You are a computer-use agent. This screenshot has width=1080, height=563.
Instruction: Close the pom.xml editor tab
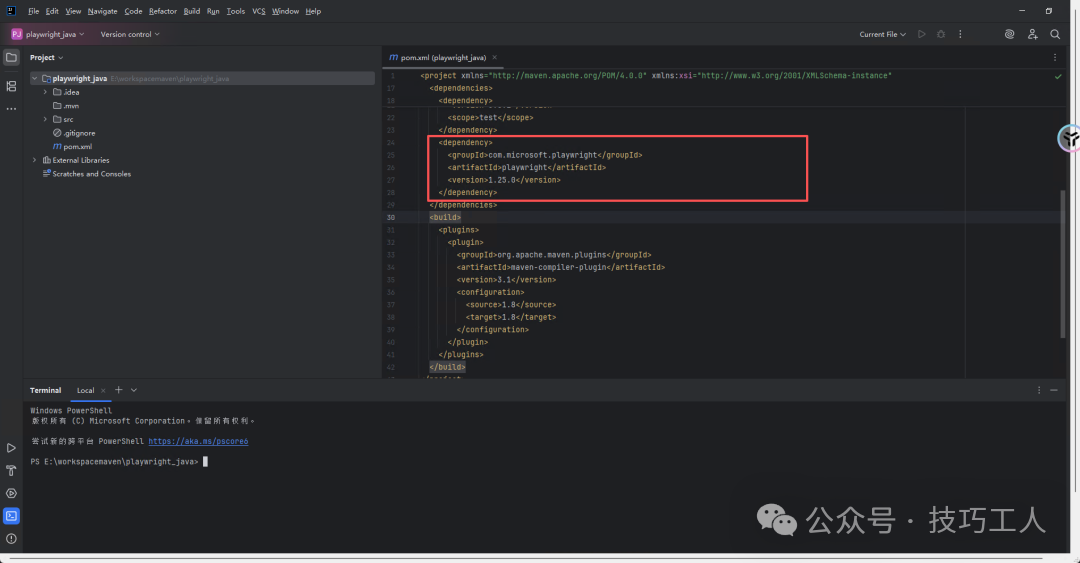pyautogui.click(x=495, y=58)
